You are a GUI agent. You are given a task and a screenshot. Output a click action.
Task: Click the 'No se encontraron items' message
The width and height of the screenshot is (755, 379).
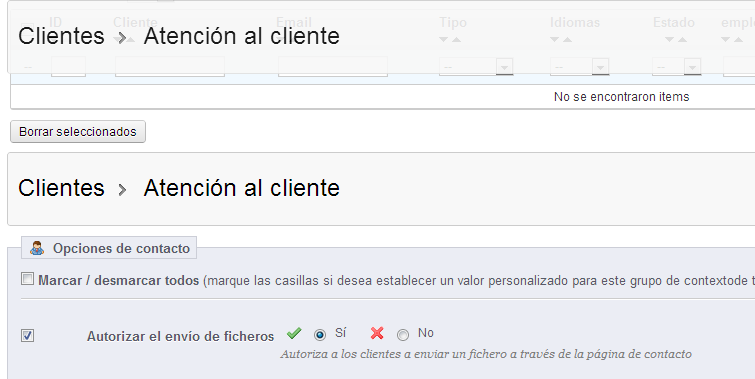click(x=622, y=97)
